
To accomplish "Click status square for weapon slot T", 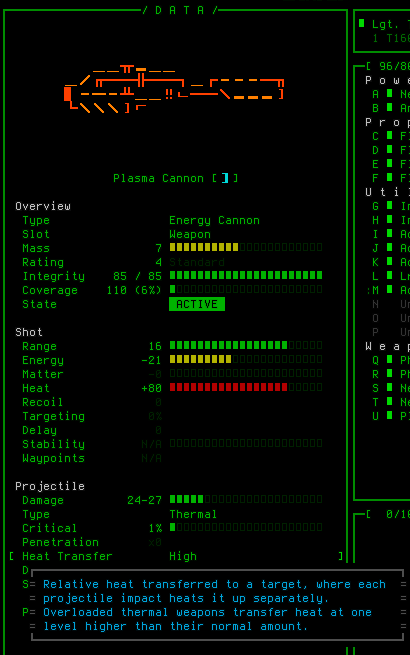I will pyautogui.click(x=390, y=401).
